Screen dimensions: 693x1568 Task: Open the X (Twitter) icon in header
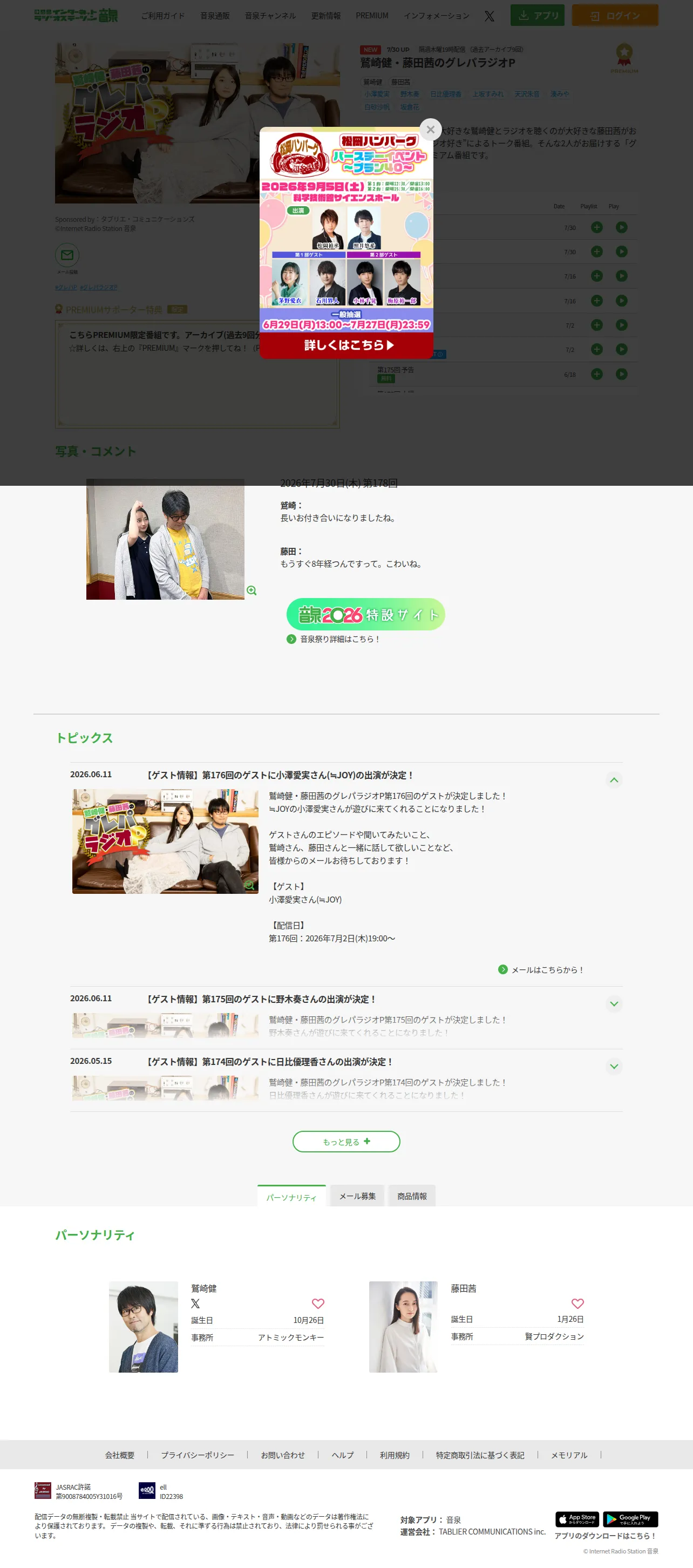(489, 16)
